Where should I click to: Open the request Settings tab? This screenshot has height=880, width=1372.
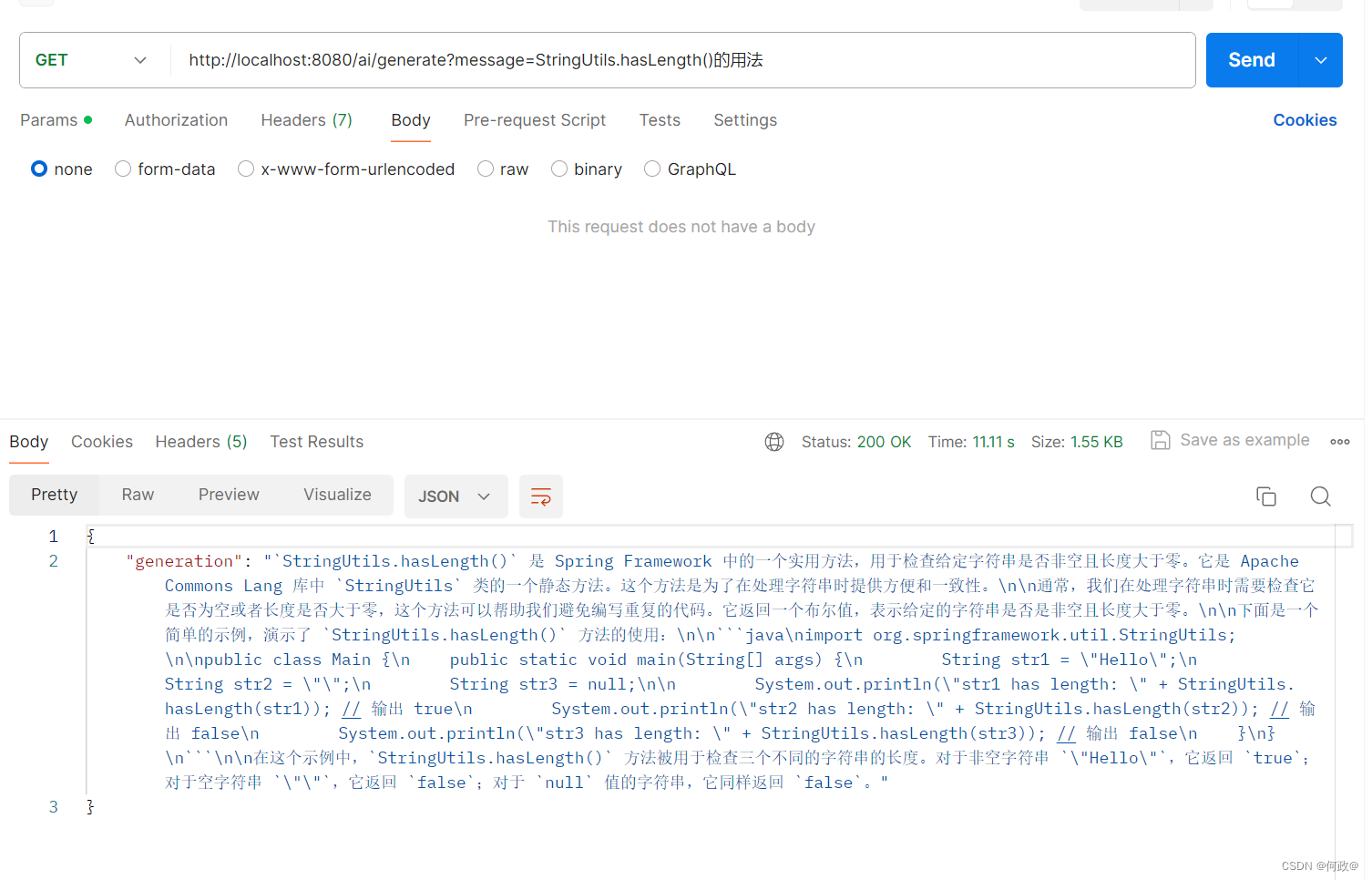pos(745,120)
